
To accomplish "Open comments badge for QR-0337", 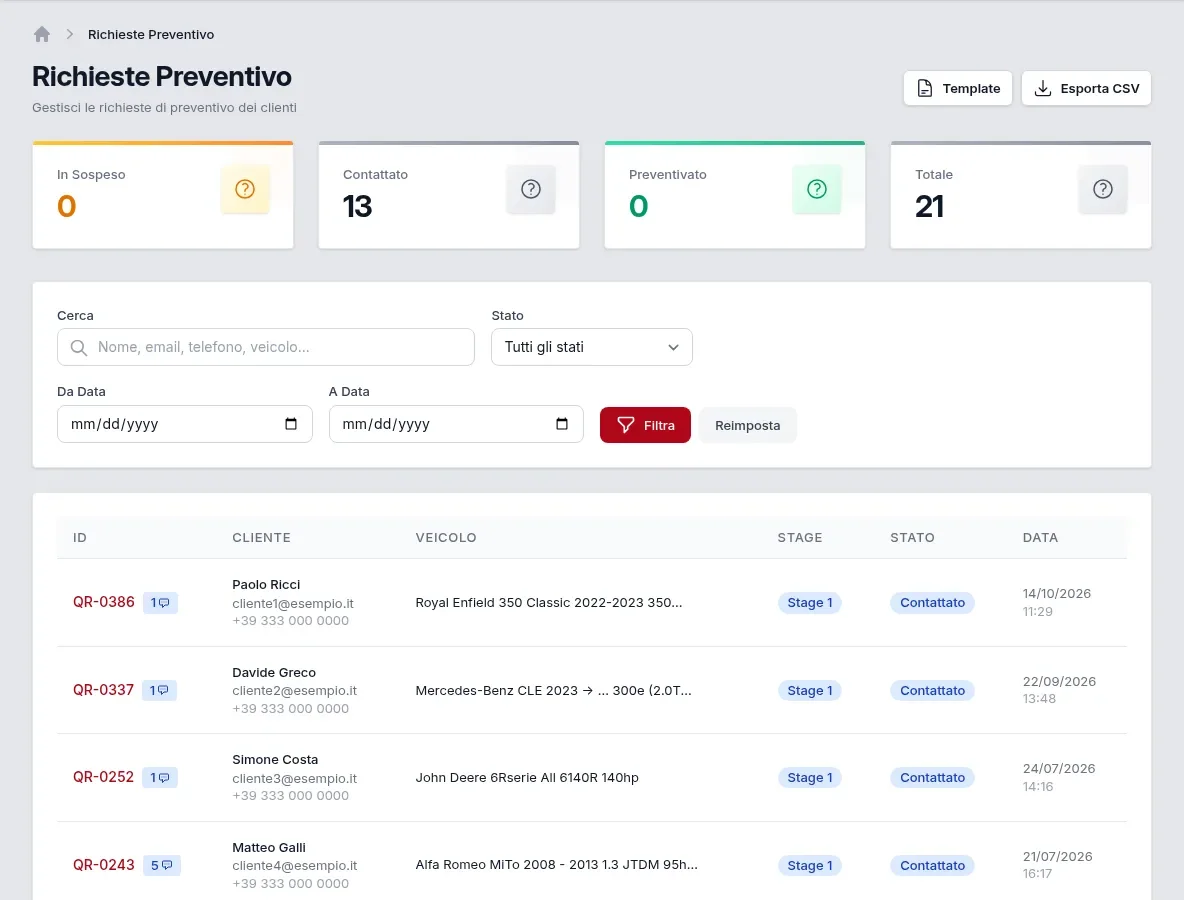I will 159,690.
